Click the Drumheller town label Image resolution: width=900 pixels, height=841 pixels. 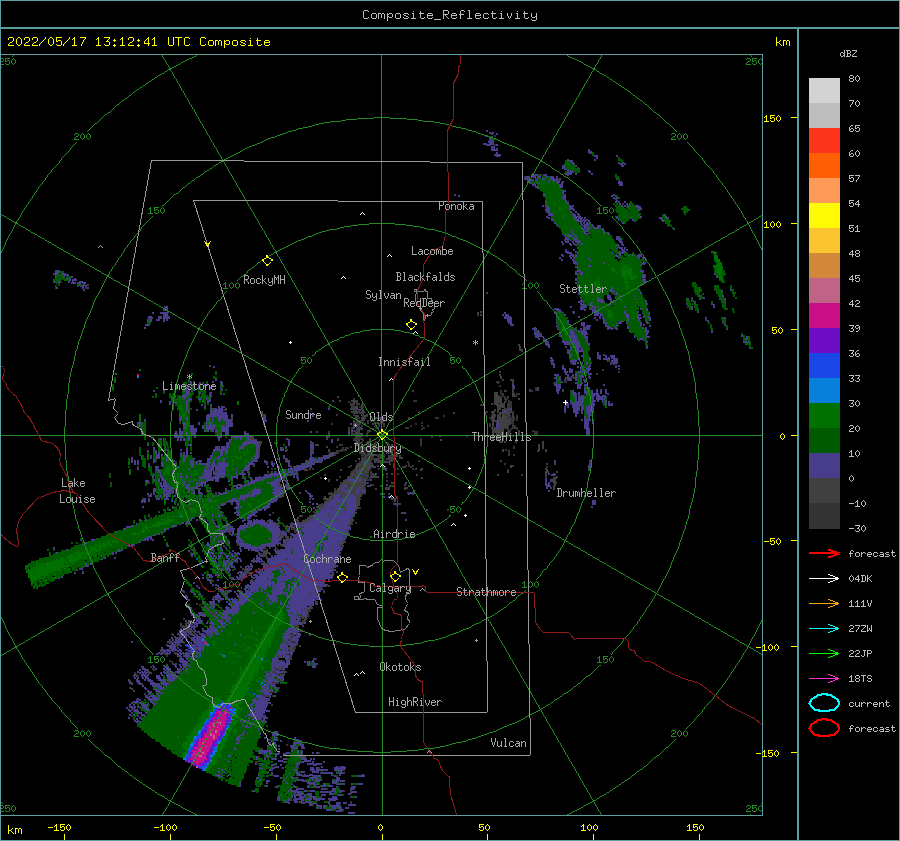point(586,493)
